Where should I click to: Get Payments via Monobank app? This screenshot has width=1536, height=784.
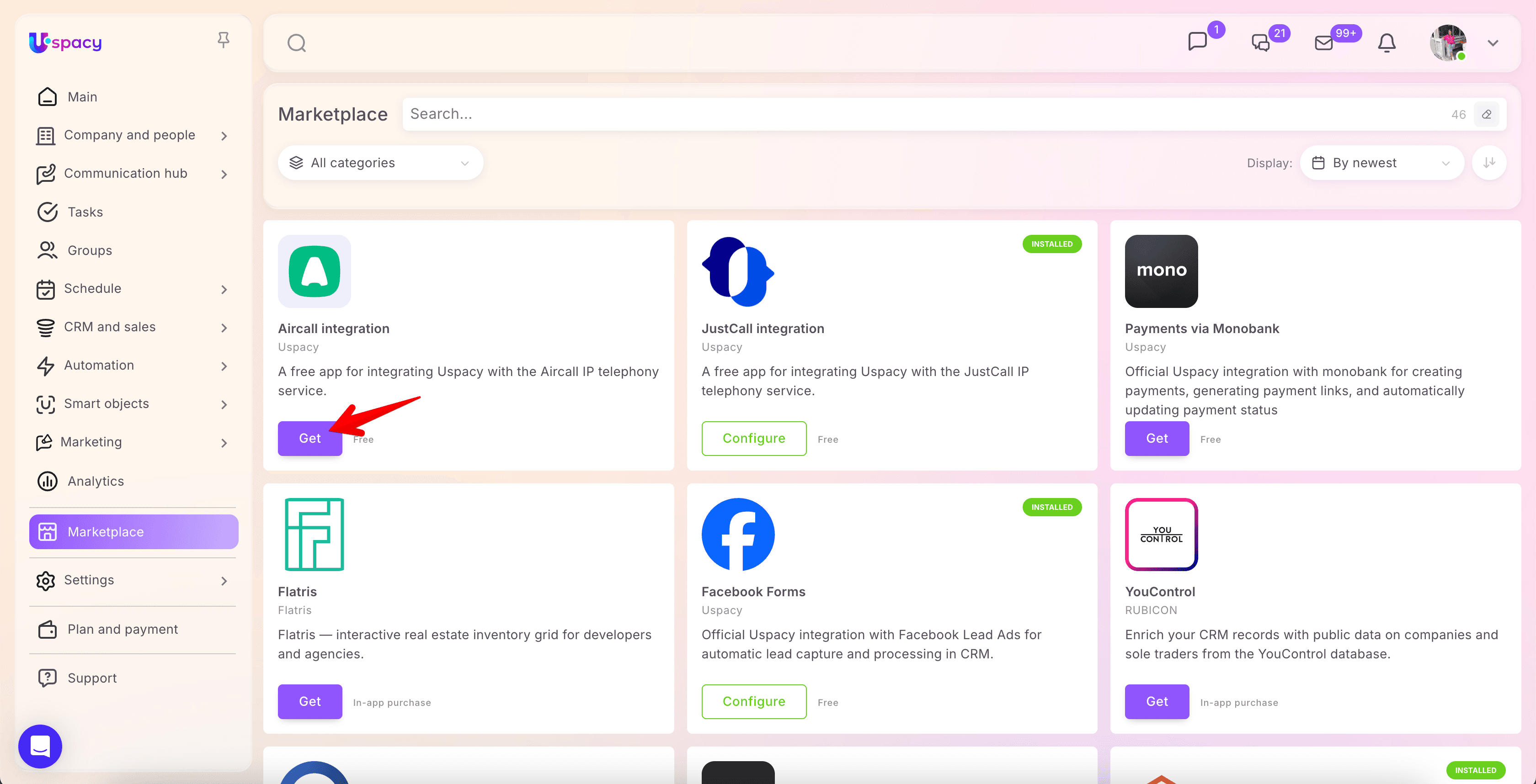click(1157, 439)
